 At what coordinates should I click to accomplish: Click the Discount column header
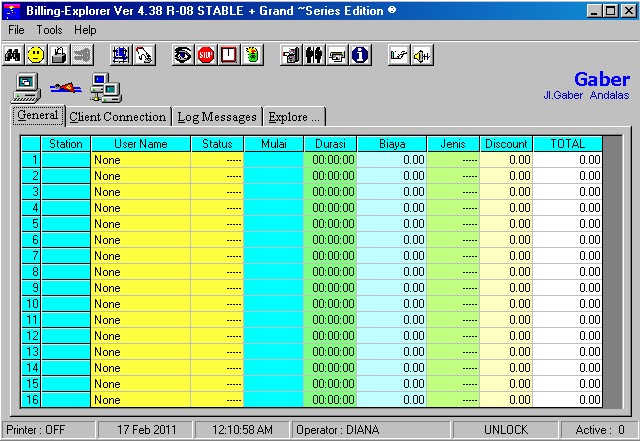pyautogui.click(x=506, y=144)
